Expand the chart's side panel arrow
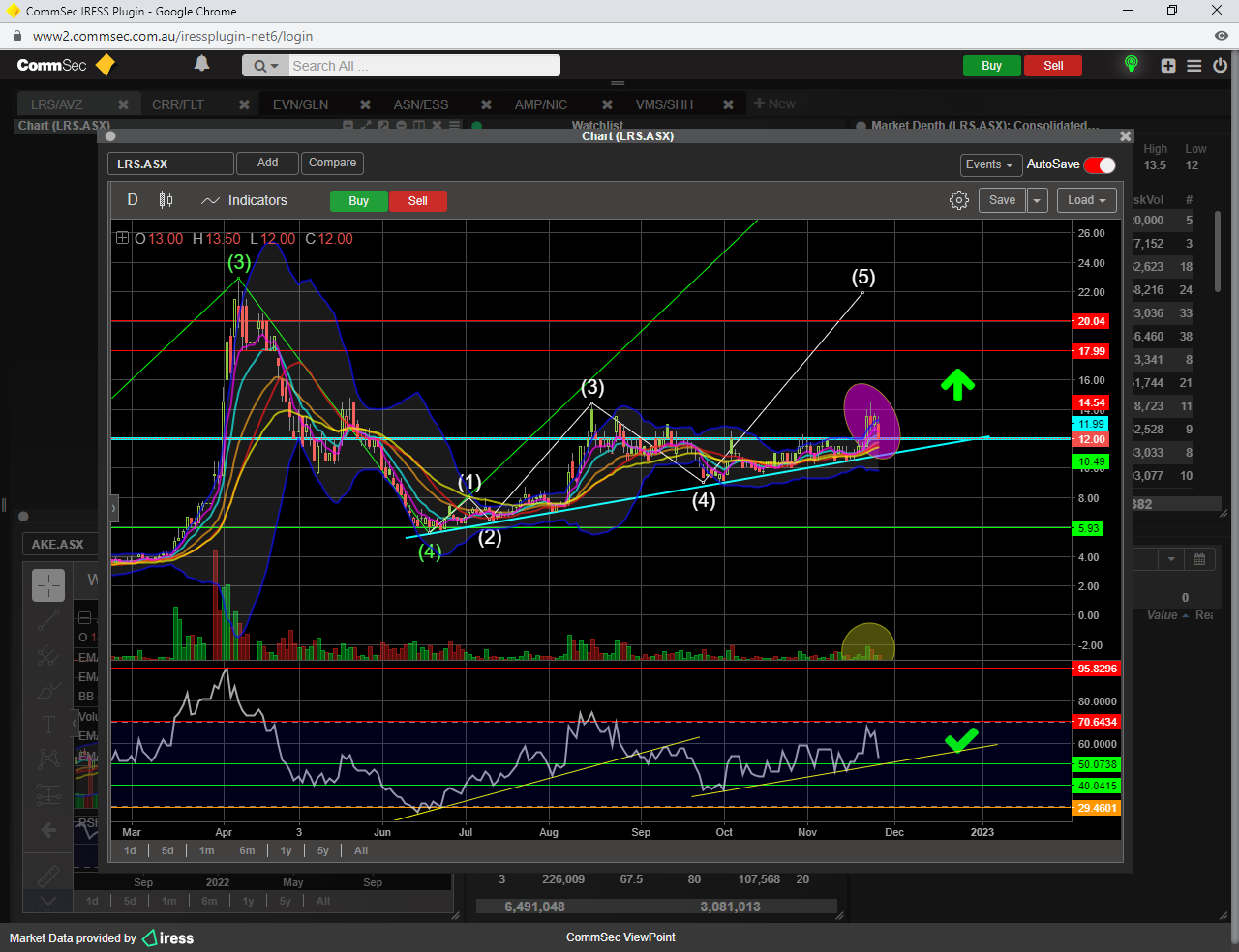The width and height of the screenshot is (1239, 952). 114,508
